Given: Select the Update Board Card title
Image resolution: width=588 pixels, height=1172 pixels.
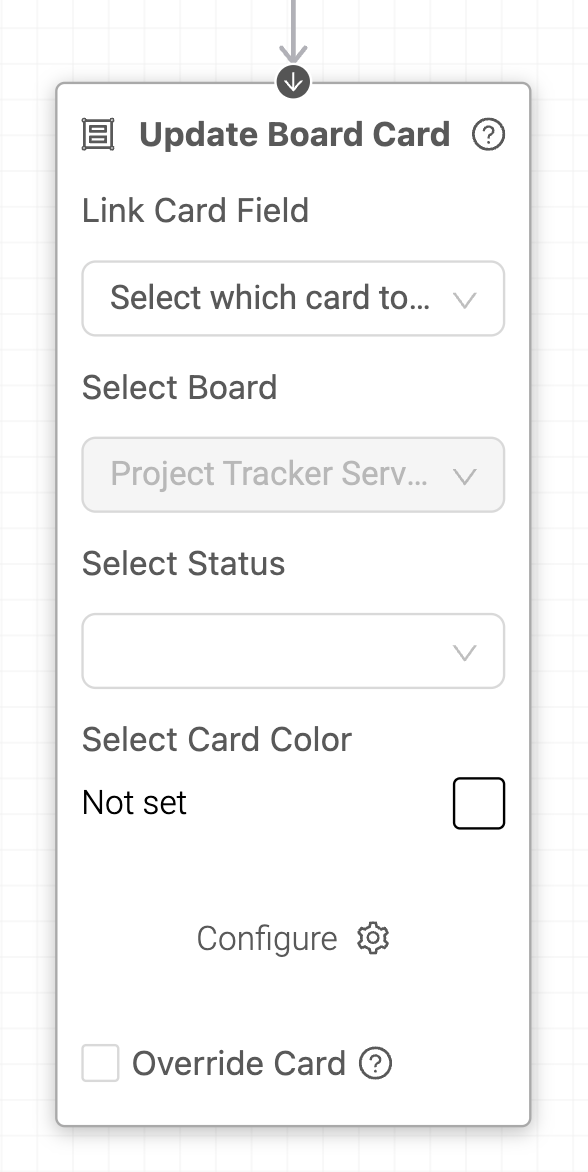Looking at the screenshot, I should click(294, 135).
